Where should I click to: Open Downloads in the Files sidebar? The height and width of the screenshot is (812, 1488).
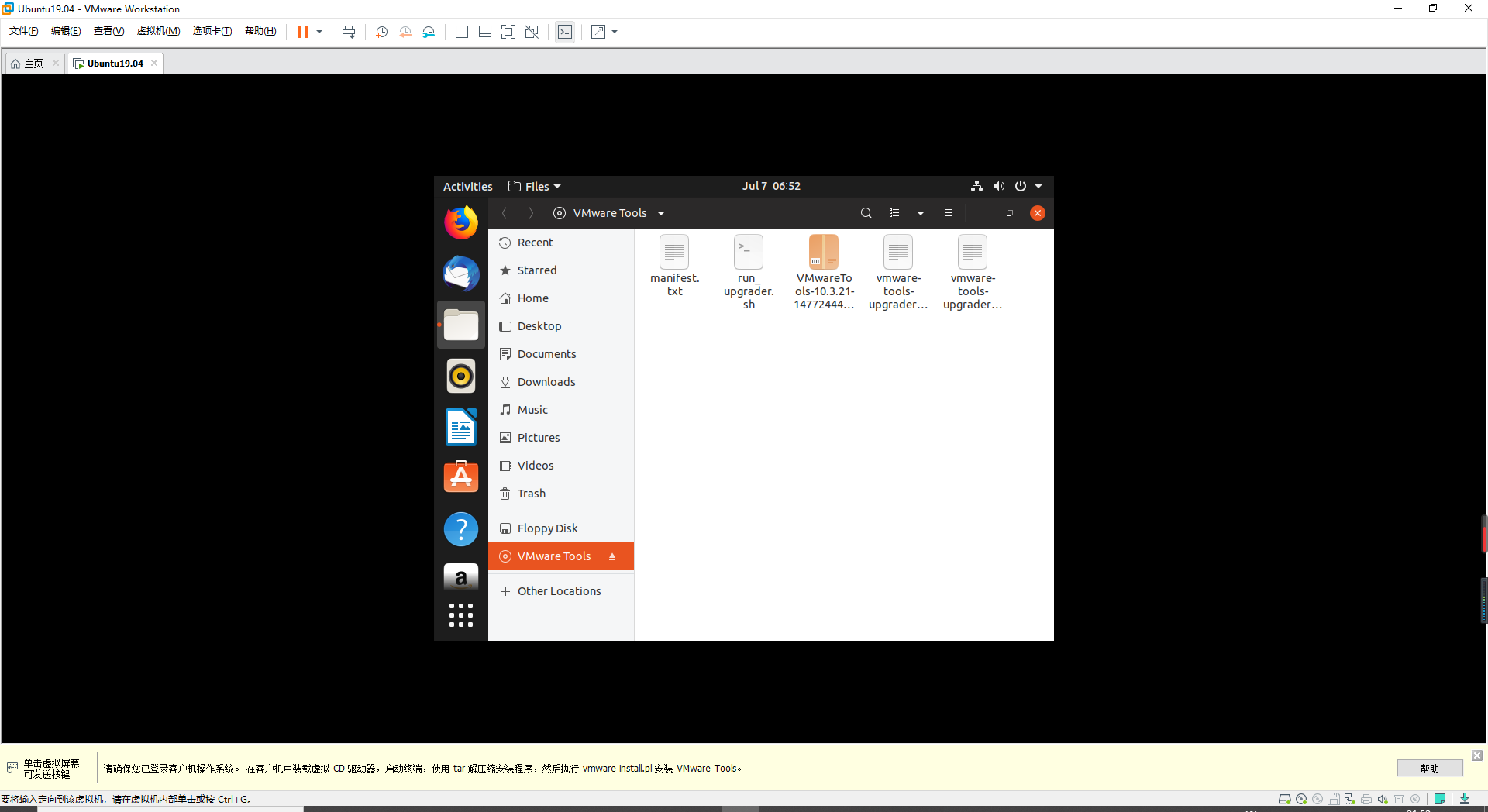click(x=561, y=382)
